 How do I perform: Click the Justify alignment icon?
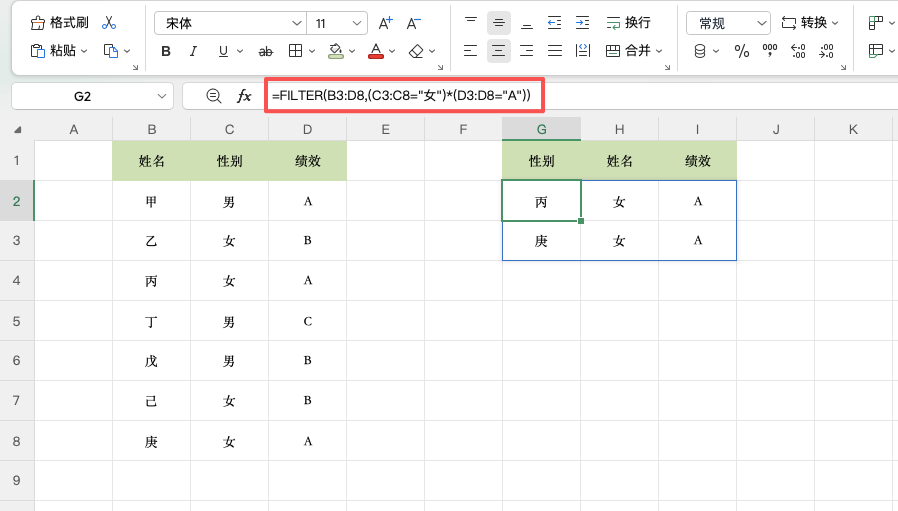[x=554, y=51]
